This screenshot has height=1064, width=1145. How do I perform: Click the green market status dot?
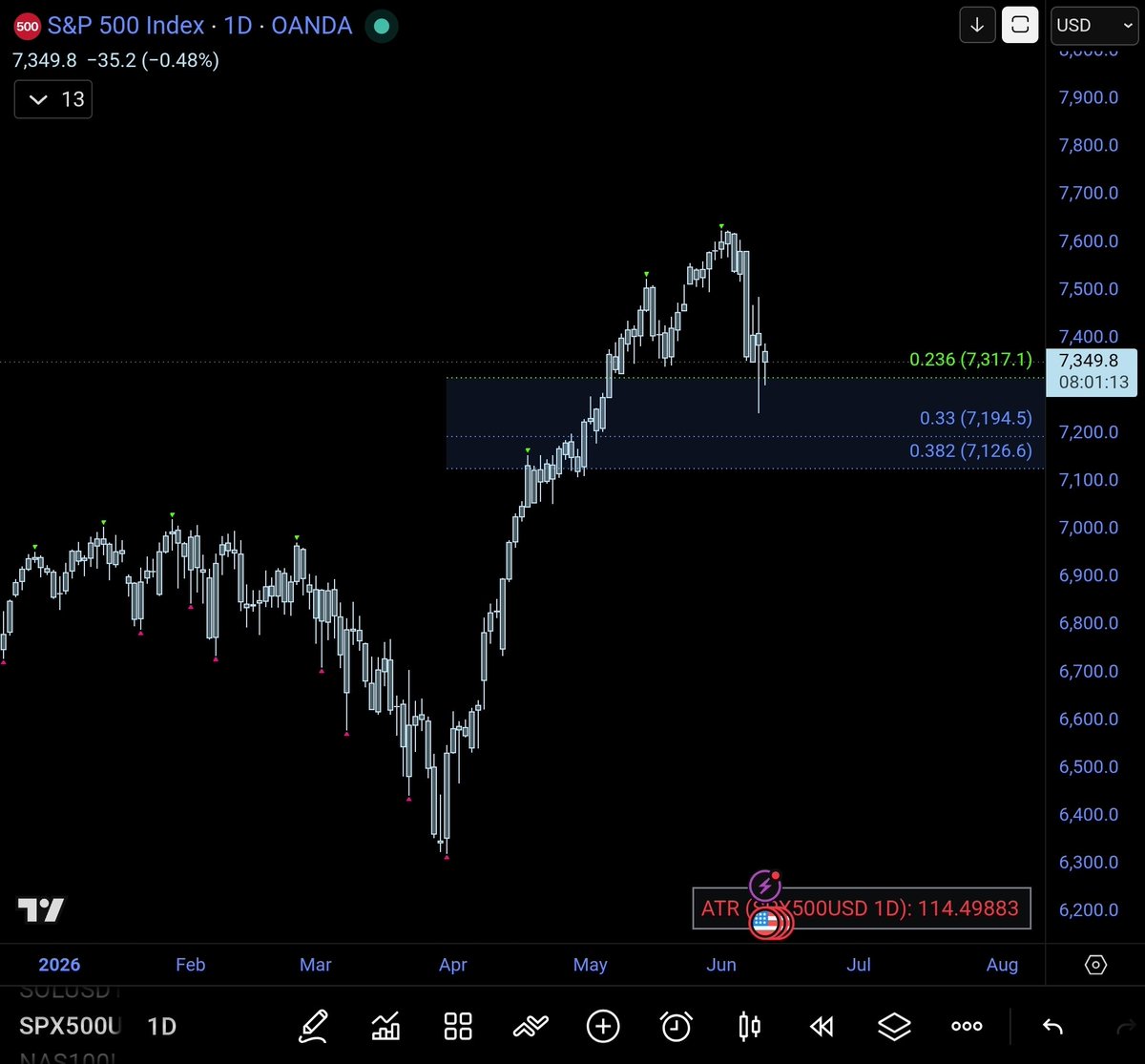pos(381,26)
